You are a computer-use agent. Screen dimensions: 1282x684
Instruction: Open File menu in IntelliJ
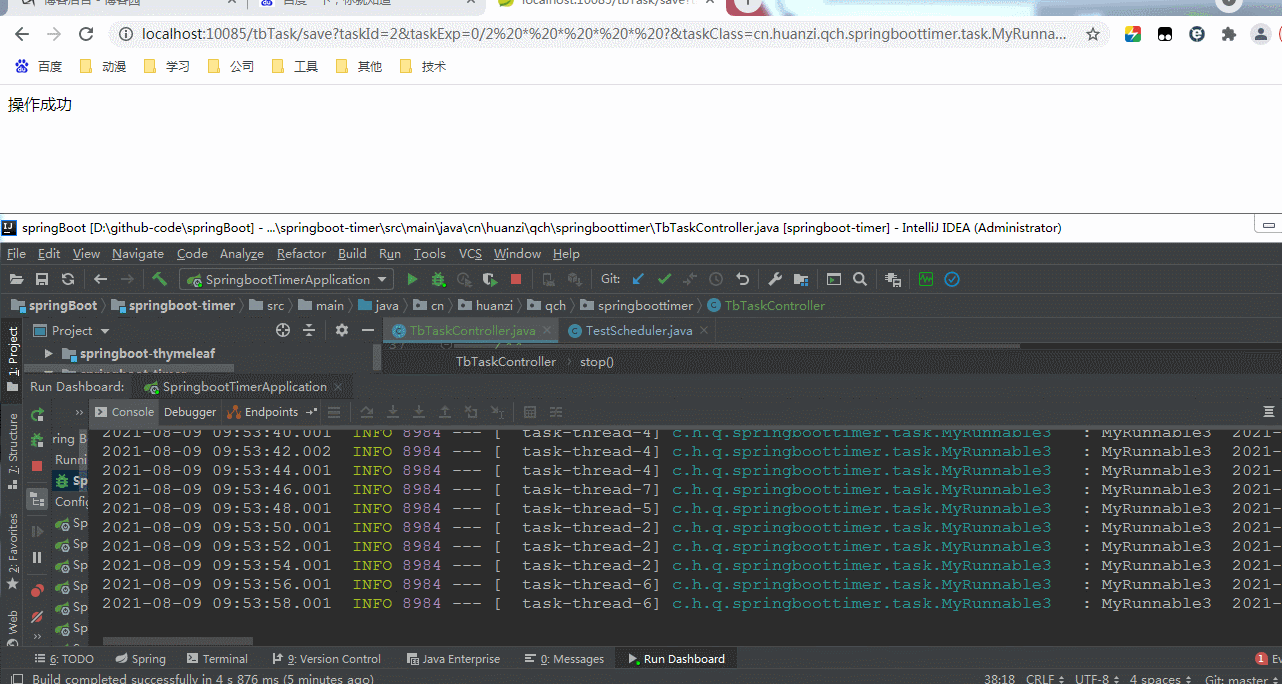coord(16,254)
